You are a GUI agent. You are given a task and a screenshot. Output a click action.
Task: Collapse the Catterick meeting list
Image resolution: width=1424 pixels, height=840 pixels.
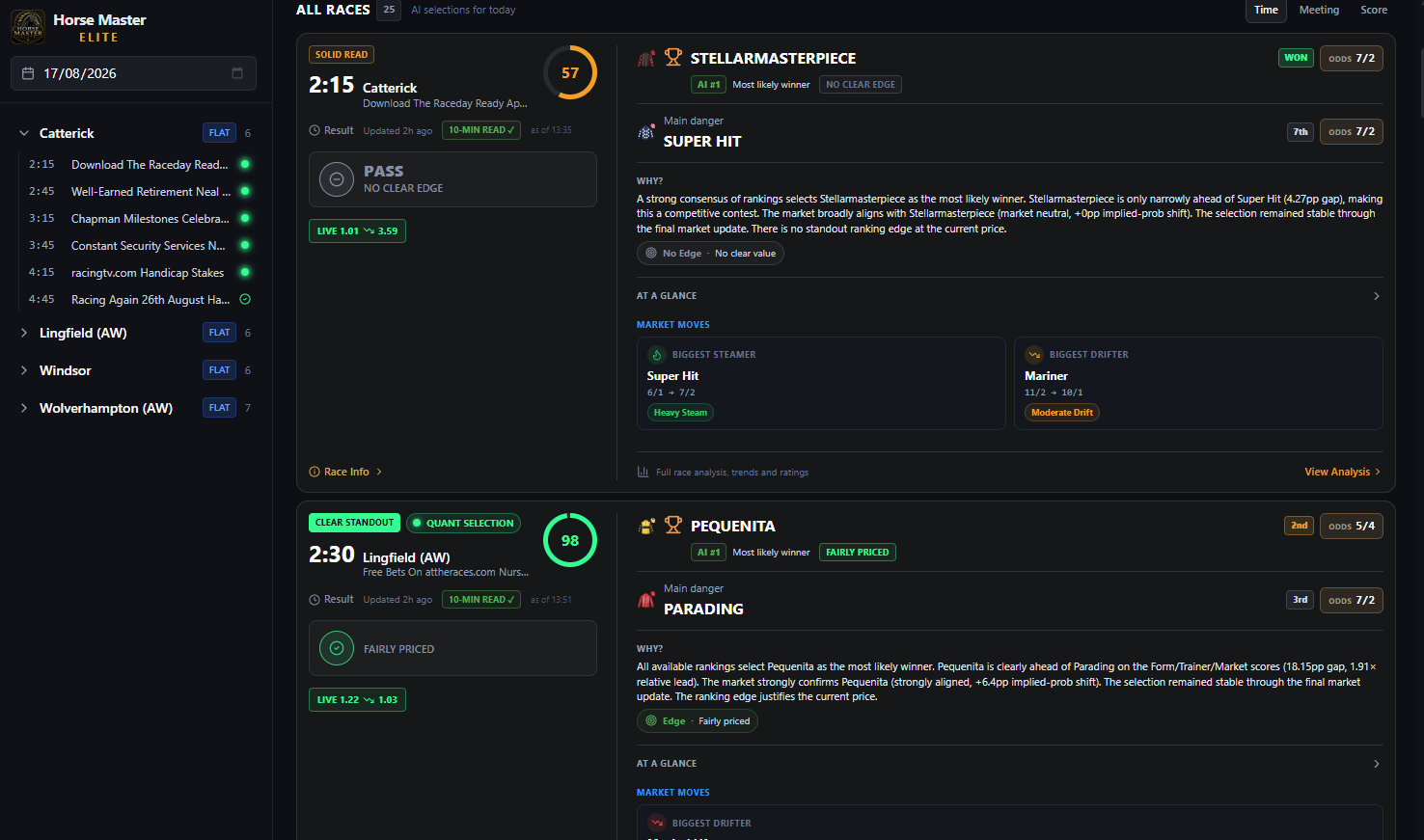click(24, 133)
